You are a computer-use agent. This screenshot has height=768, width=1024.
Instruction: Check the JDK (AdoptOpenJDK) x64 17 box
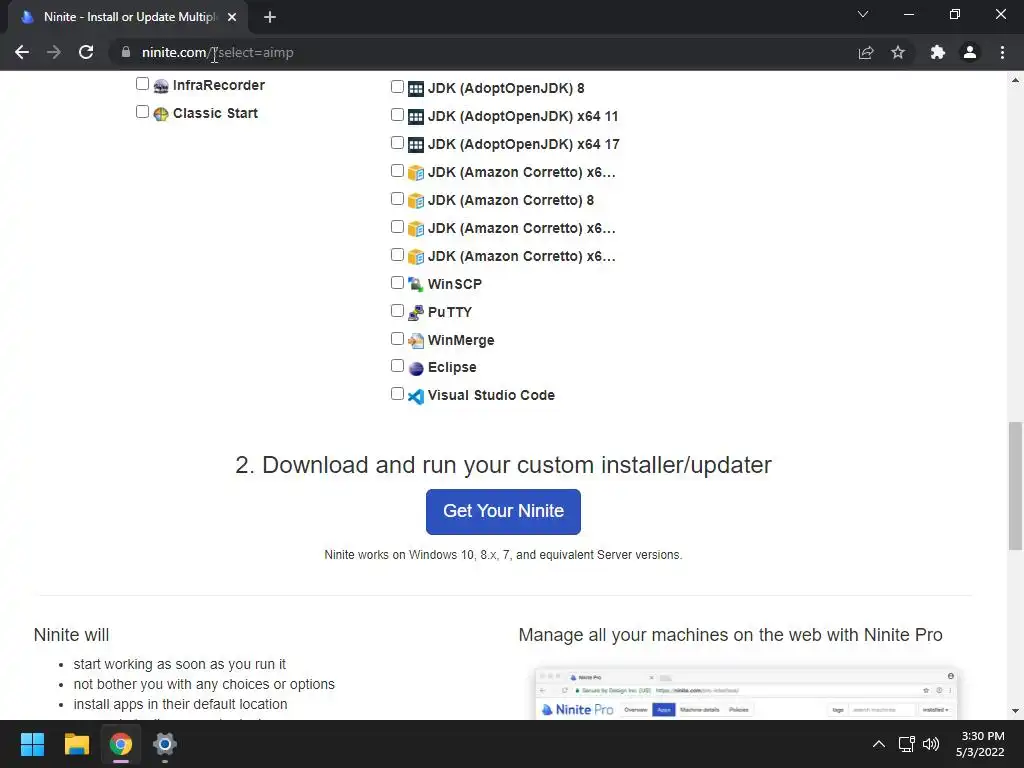point(397,142)
